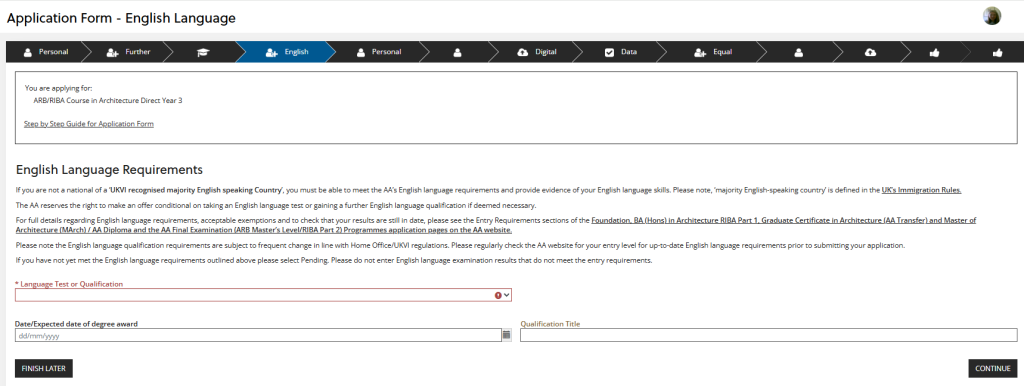Click the 'Application Form - English Language' title
1024x386 pixels.
(121, 18)
